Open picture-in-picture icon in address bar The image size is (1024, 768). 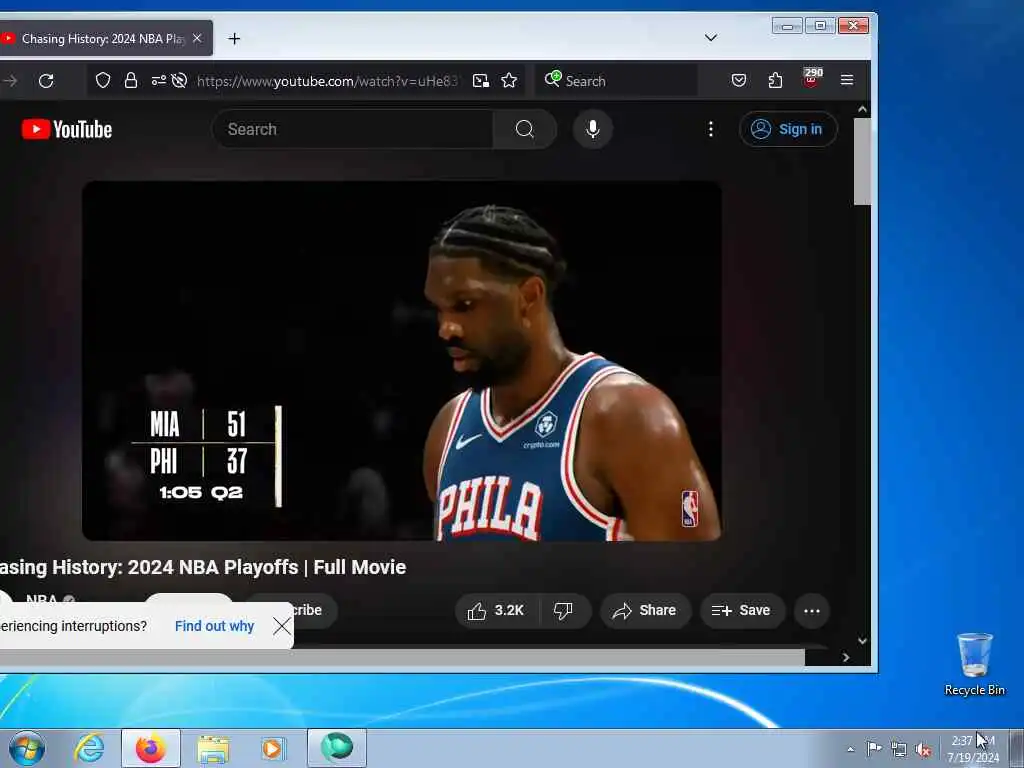(481, 80)
